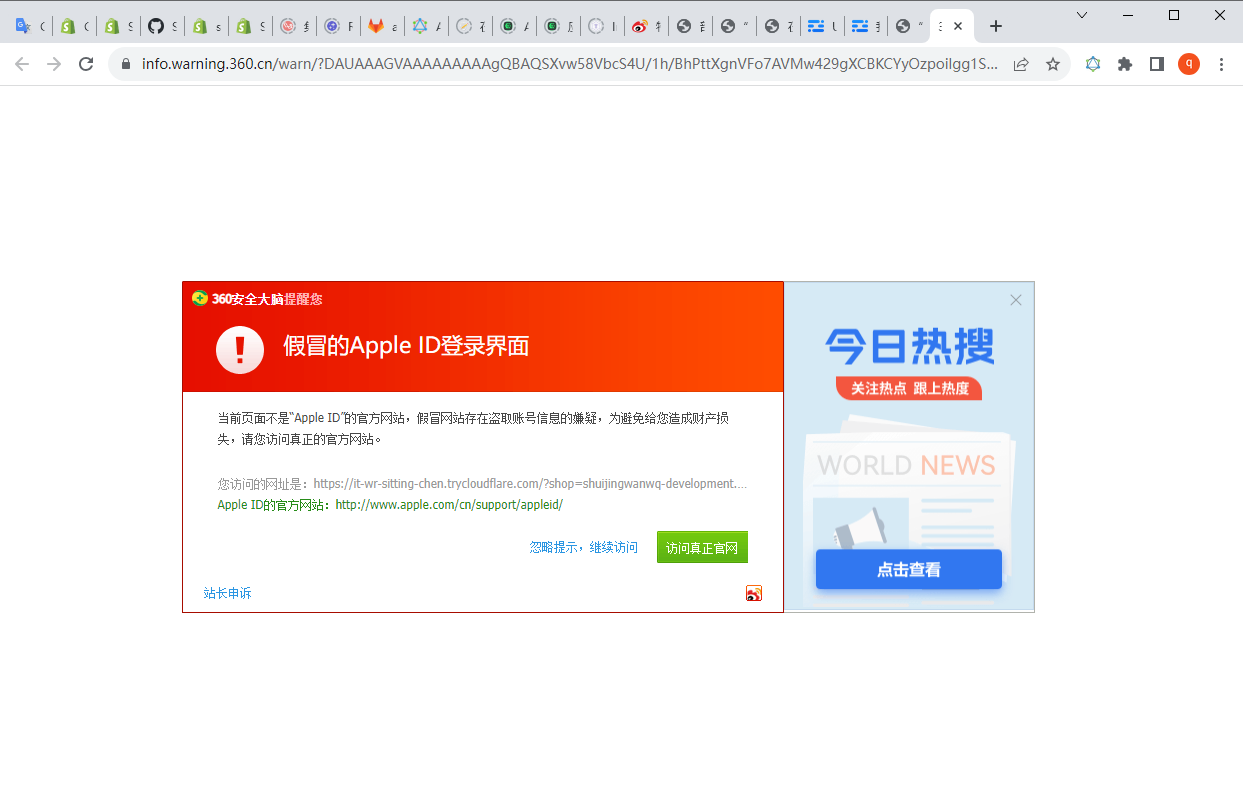Click the address bar URL
Viewport: 1243px width, 785px height.
coord(570,64)
